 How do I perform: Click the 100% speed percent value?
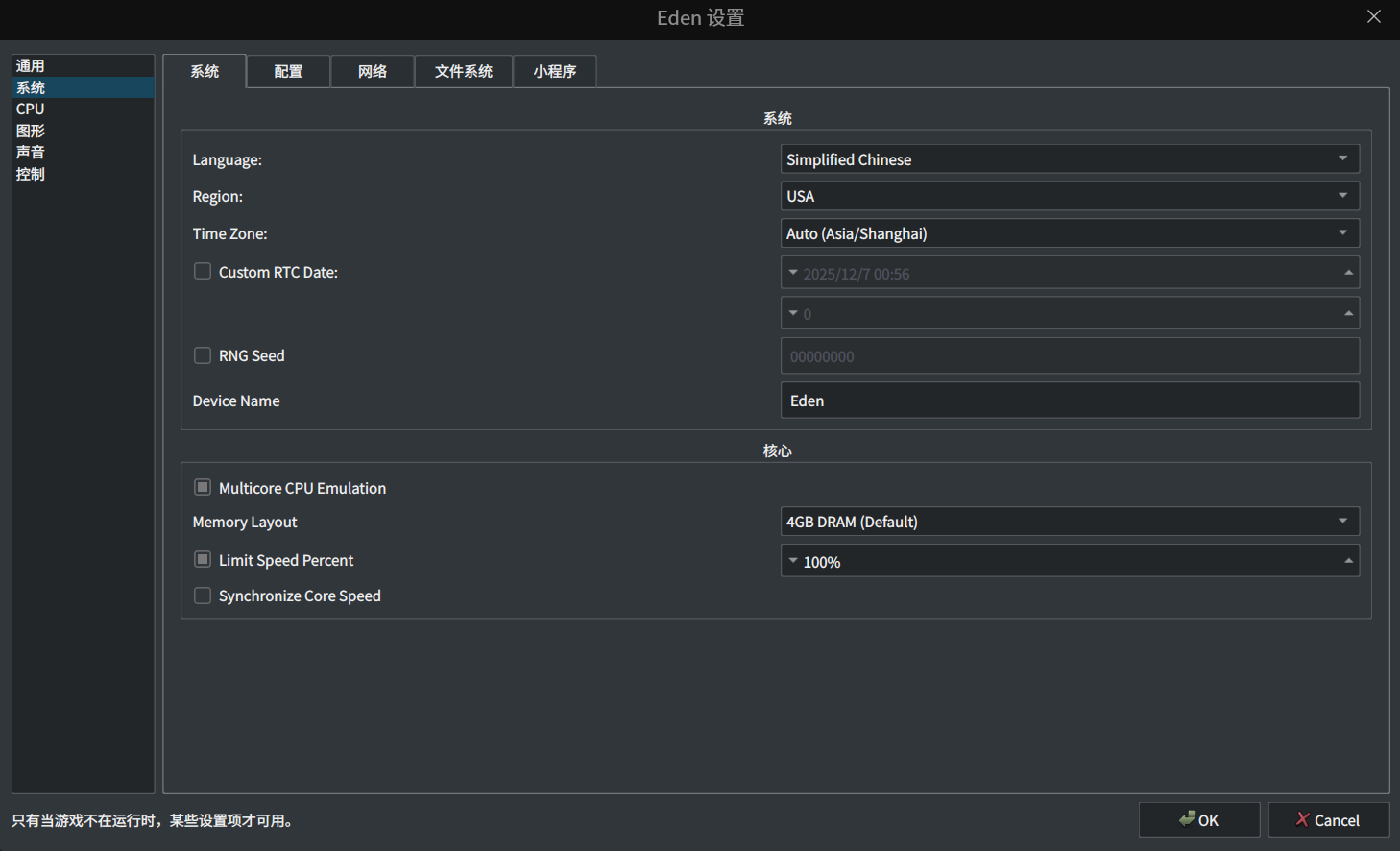coord(822,562)
